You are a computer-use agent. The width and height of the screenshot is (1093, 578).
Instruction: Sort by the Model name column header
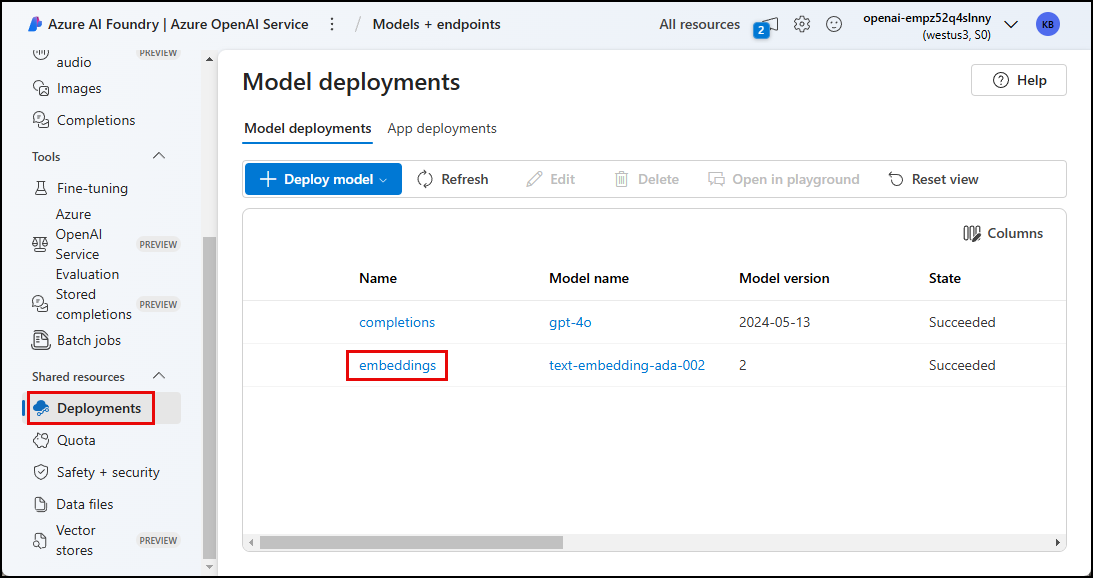coord(589,278)
